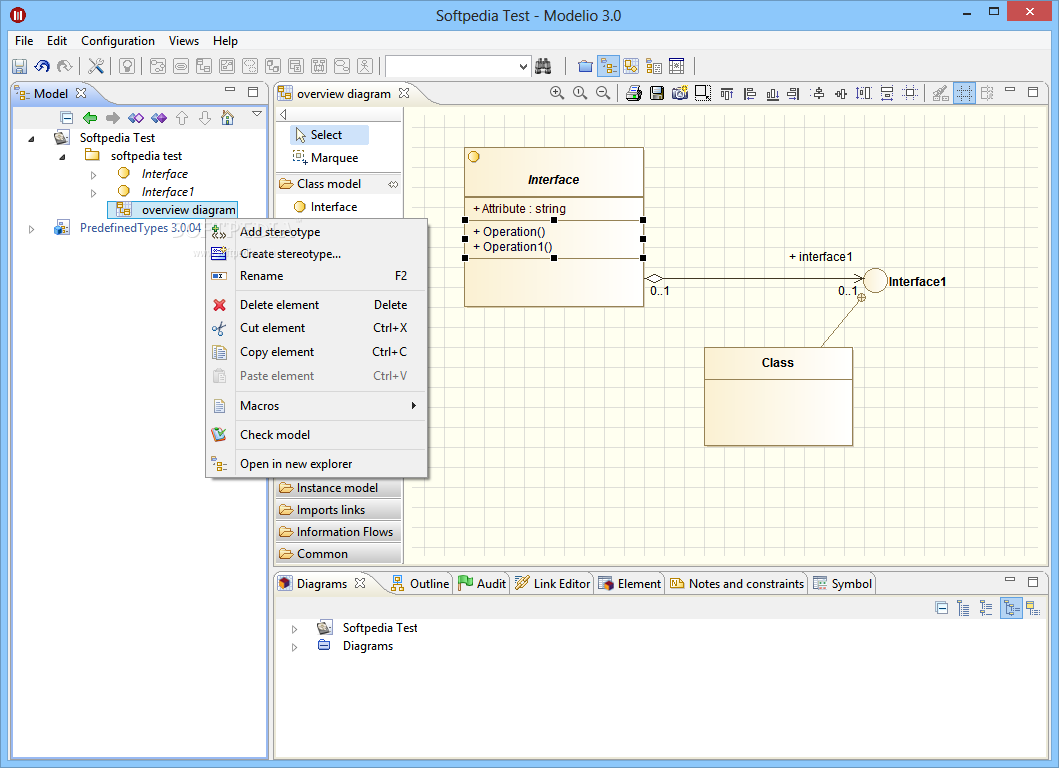Click align right icon in diagram toolbar
This screenshot has width=1059, height=768.
coord(794,93)
